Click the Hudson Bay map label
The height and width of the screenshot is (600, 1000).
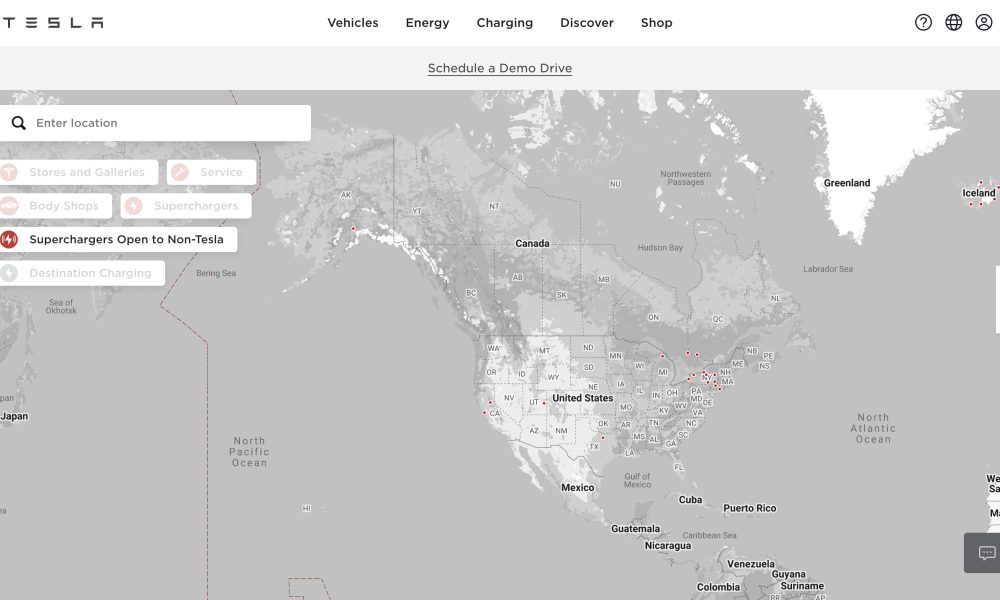click(x=660, y=247)
